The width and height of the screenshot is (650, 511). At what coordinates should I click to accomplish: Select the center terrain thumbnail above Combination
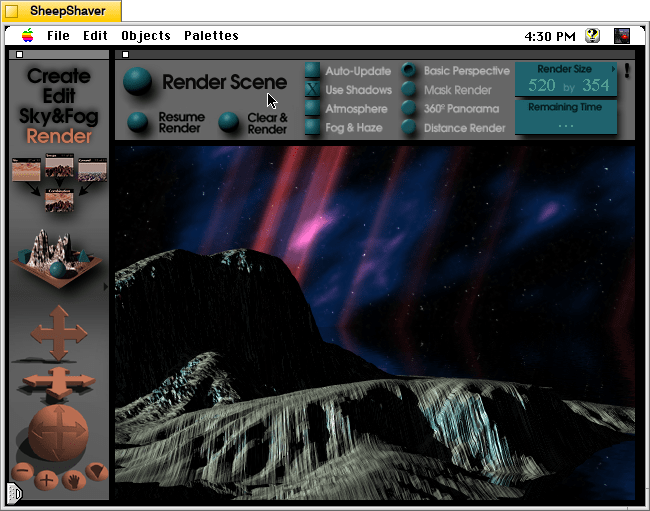click(x=59, y=165)
